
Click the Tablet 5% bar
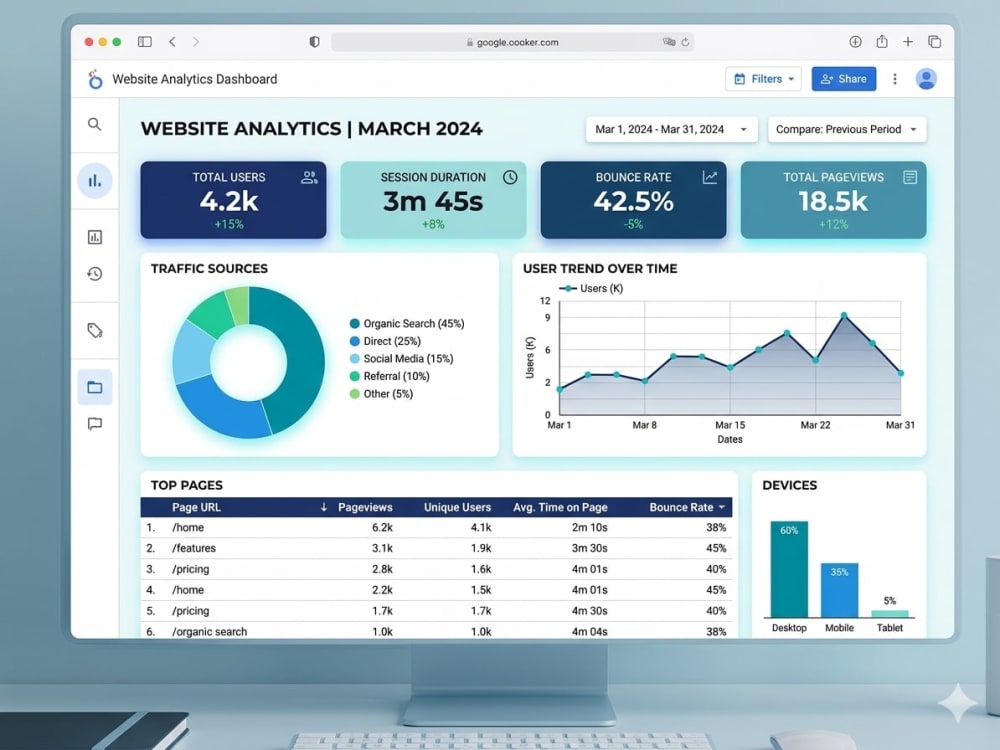tap(890, 614)
